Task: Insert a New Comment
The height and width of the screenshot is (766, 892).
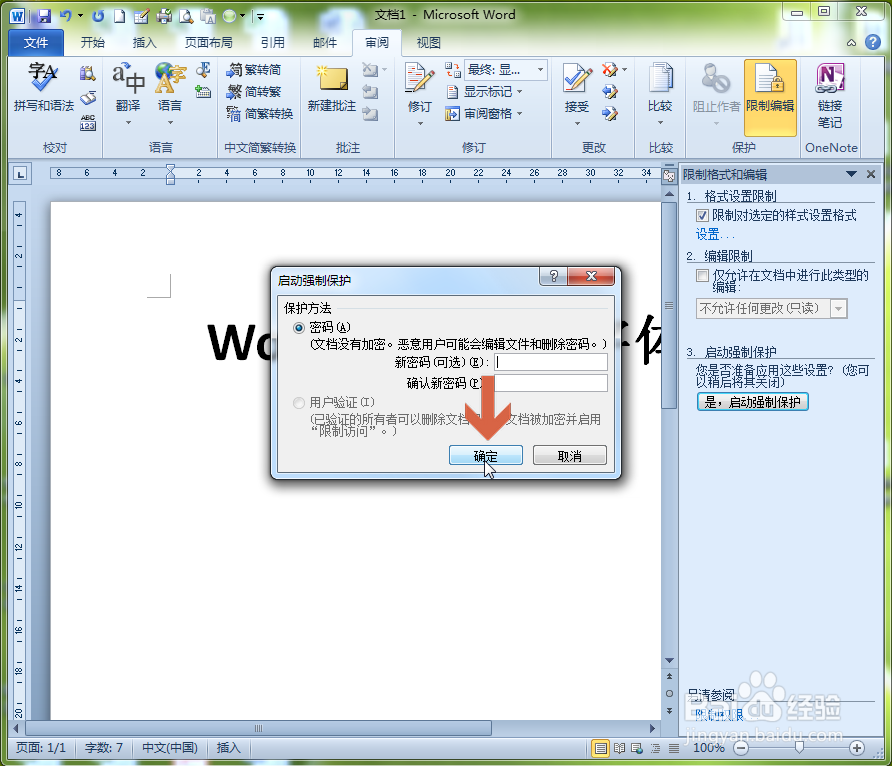Action: click(x=332, y=87)
